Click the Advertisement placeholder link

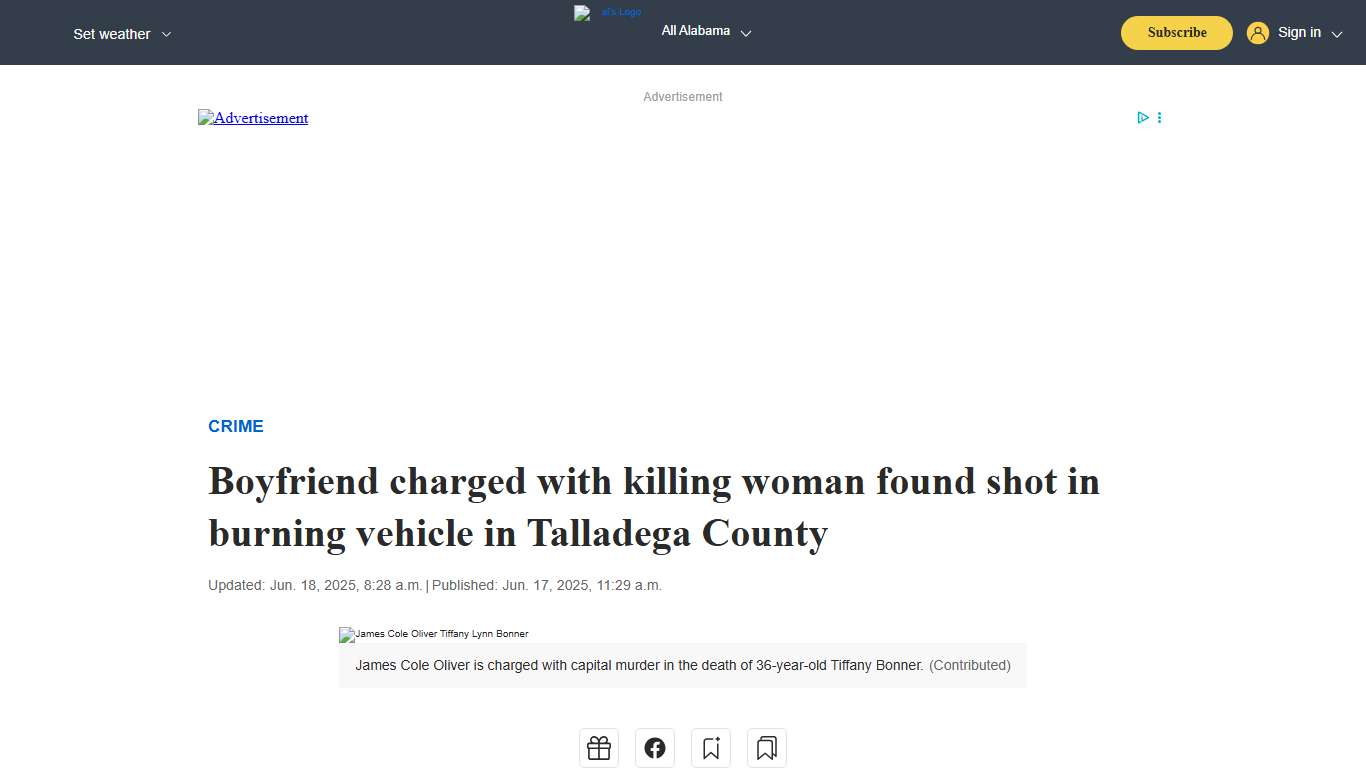[253, 118]
